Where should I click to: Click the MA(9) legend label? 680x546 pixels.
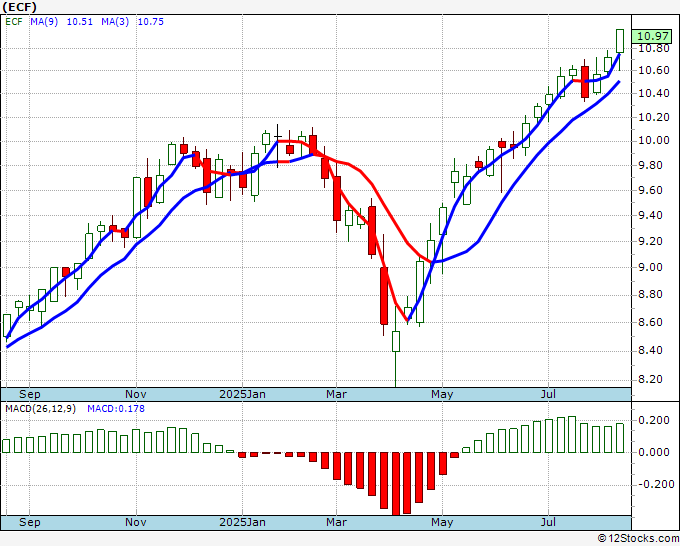pyautogui.click(x=44, y=22)
